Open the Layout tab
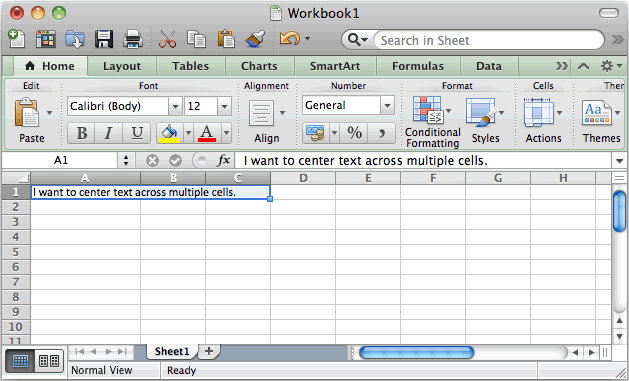Image resolution: width=629 pixels, height=381 pixels. [122, 66]
